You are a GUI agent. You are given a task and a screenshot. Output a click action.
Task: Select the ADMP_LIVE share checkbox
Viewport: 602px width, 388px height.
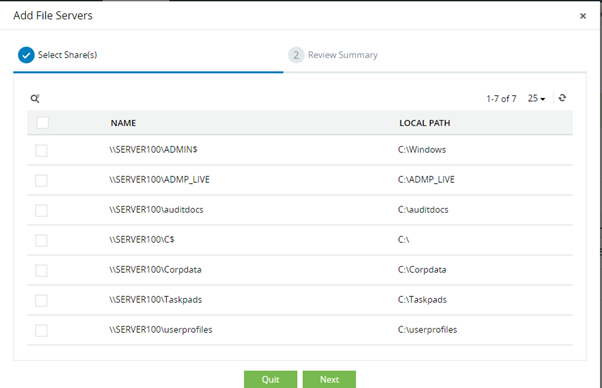41,180
